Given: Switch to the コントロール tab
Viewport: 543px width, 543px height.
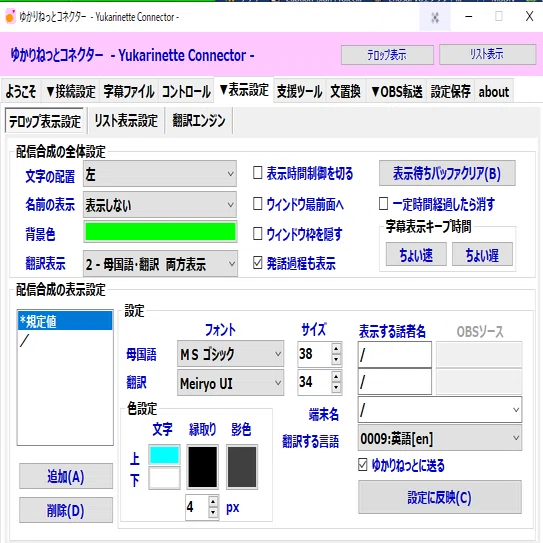Looking at the screenshot, I should pos(186,91).
